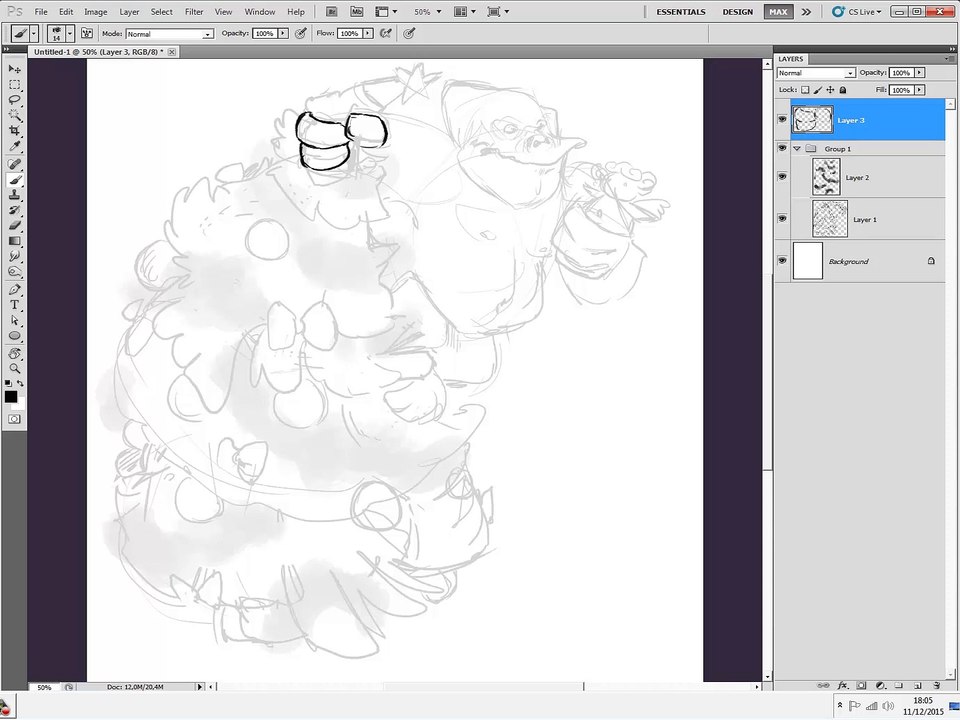This screenshot has width=960, height=720.
Task: Toggle lock position
Action: tap(830, 90)
